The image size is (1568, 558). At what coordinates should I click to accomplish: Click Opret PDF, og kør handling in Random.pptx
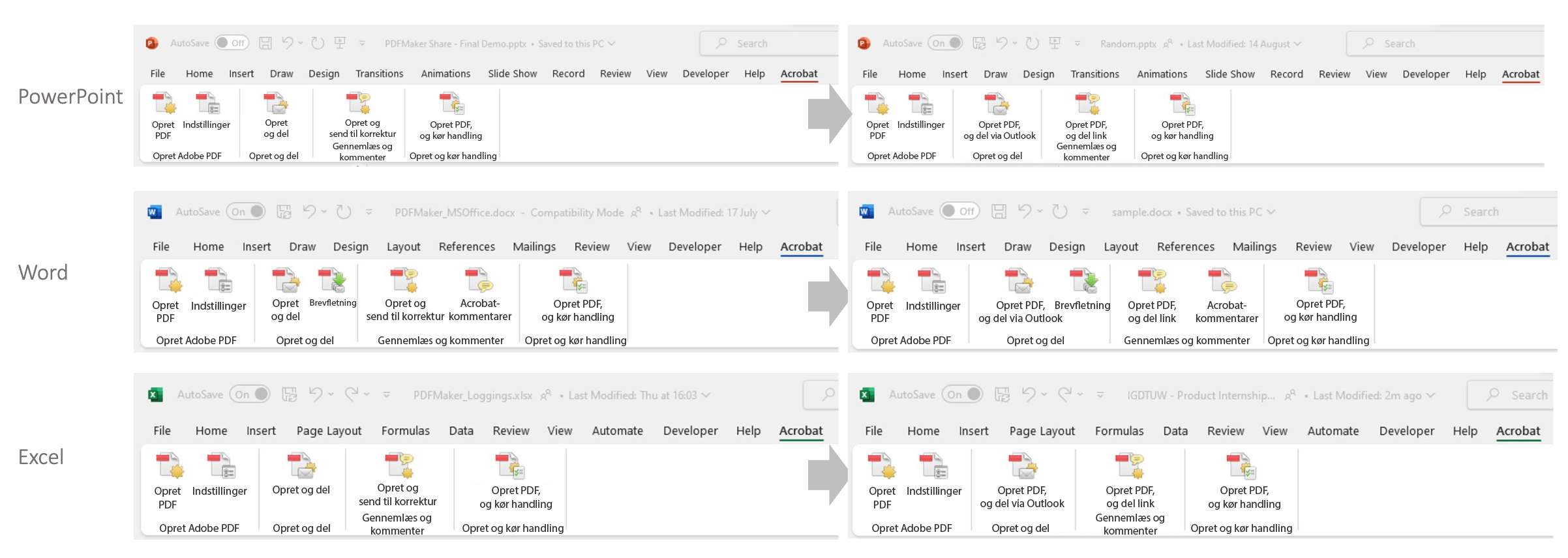click(x=1183, y=117)
